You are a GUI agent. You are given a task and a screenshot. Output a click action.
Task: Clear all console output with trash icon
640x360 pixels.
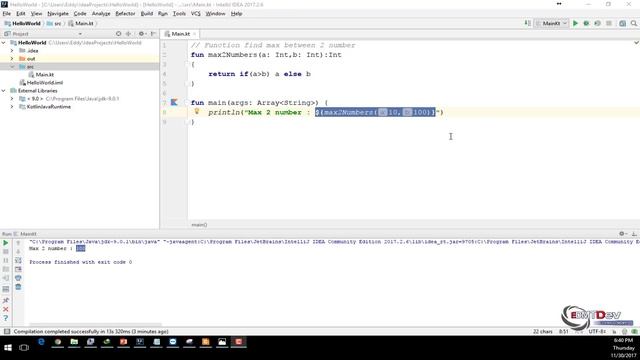pyautogui.click(x=18, y=287)
